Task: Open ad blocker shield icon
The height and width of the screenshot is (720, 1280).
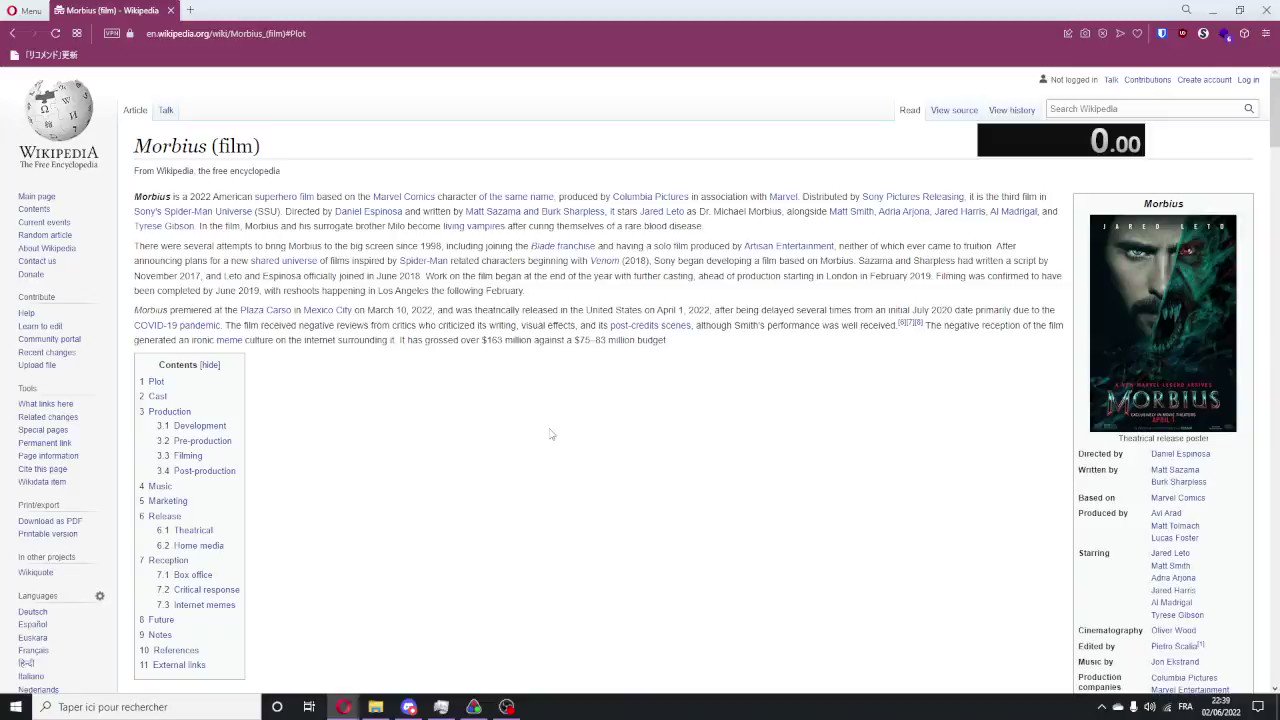Action: (x=1103, y=33)
